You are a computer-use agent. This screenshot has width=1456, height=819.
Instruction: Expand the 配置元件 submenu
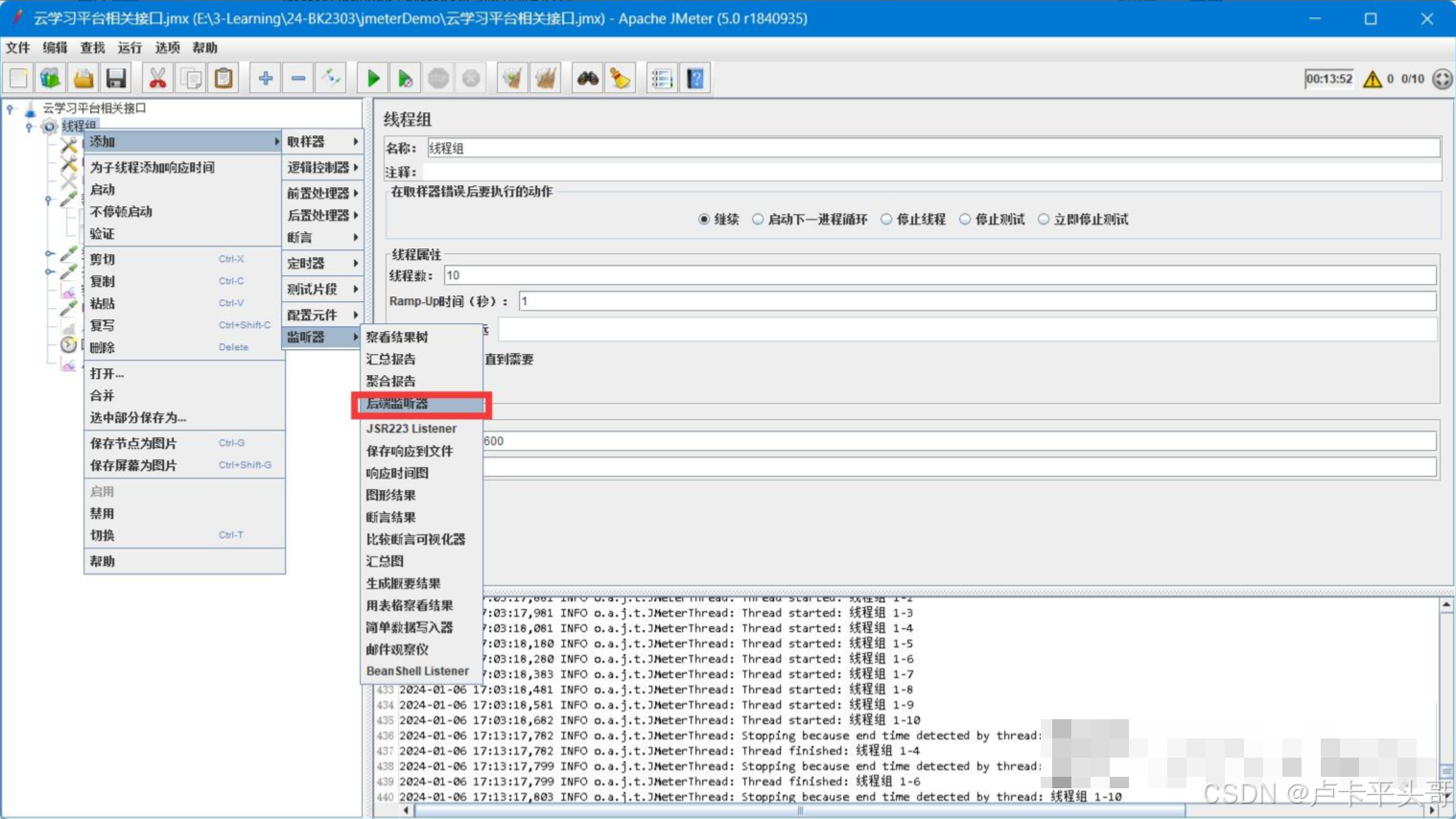(322, 315)
